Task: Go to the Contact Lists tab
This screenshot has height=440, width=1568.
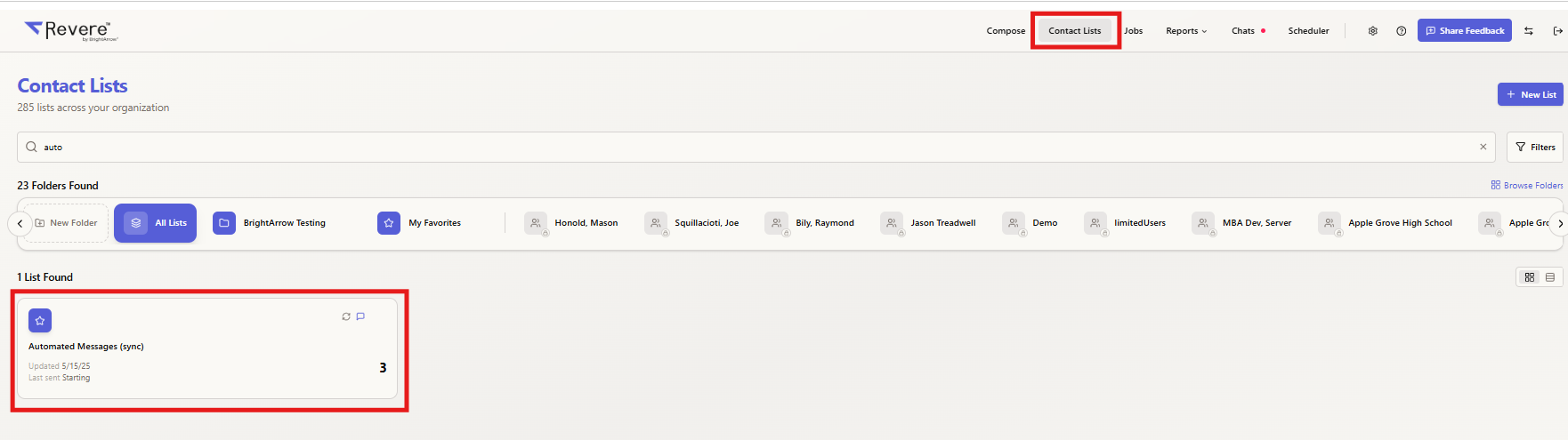Action: (x=1075, y=31)
